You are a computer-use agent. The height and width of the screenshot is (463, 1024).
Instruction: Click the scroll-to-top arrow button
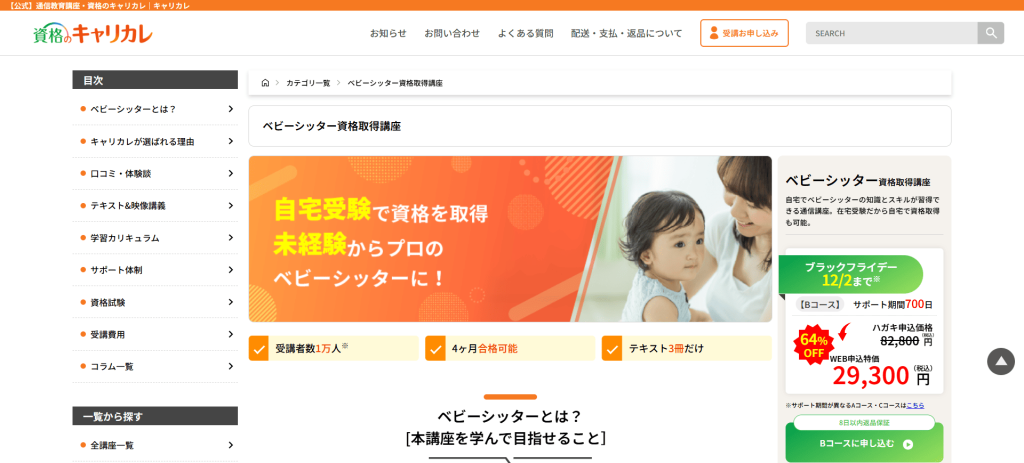click(1000, 361)
